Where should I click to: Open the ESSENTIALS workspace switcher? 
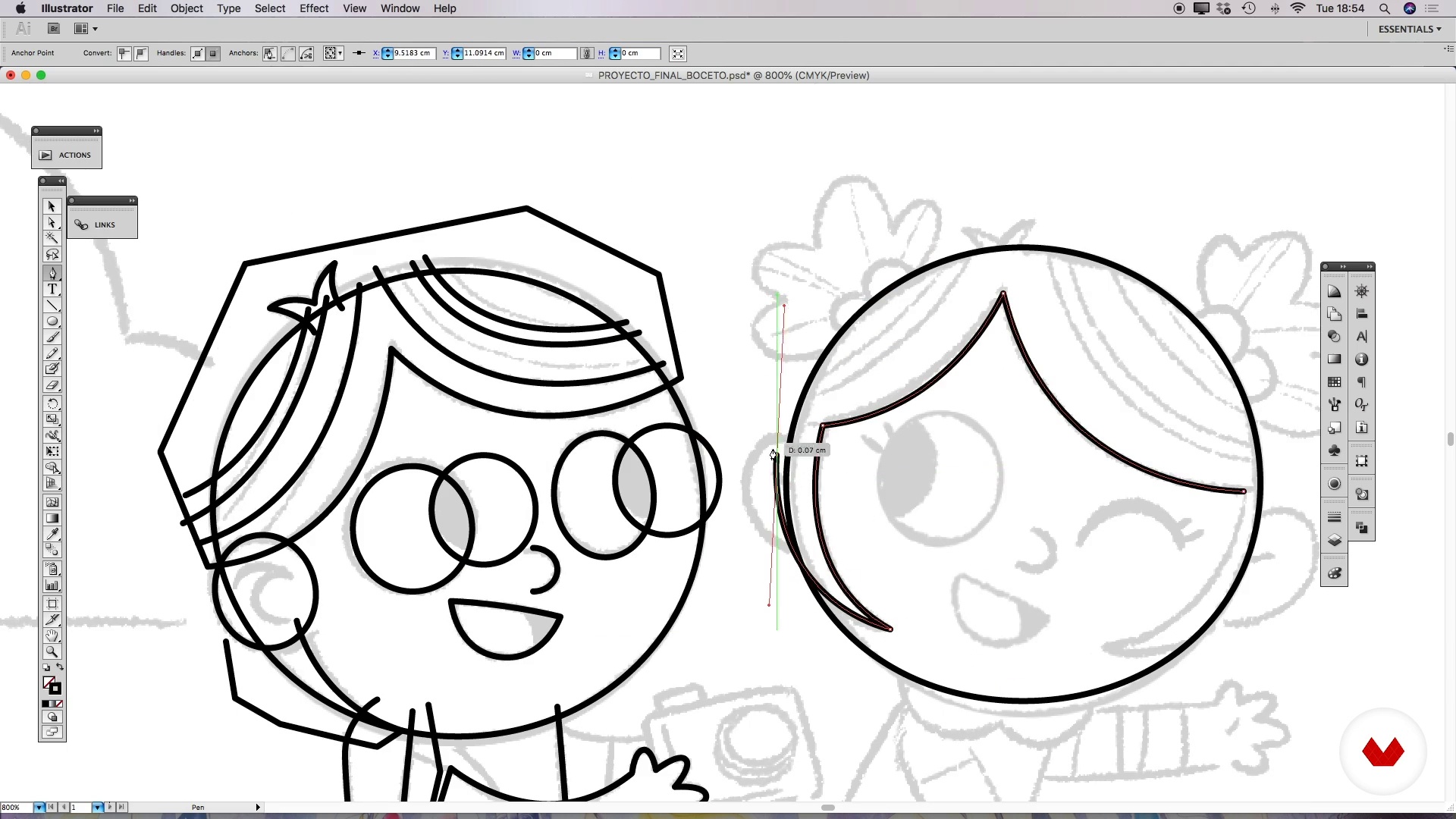[x=1410, y=29]
